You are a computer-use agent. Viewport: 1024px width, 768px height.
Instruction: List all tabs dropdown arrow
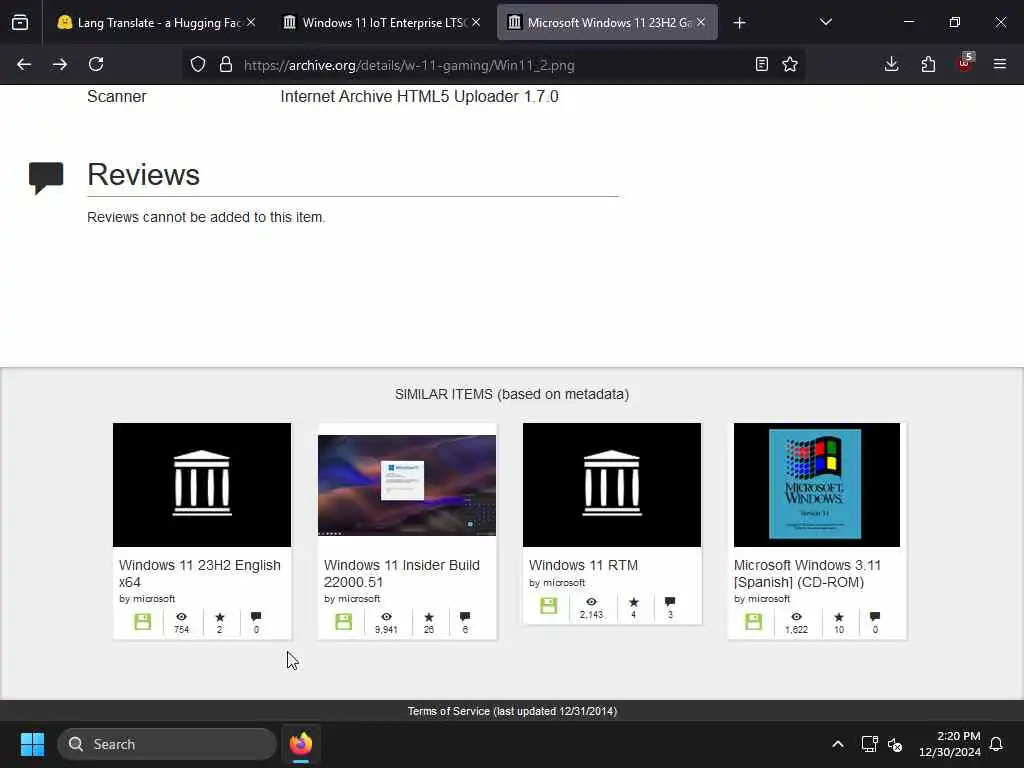click(825, 22)
